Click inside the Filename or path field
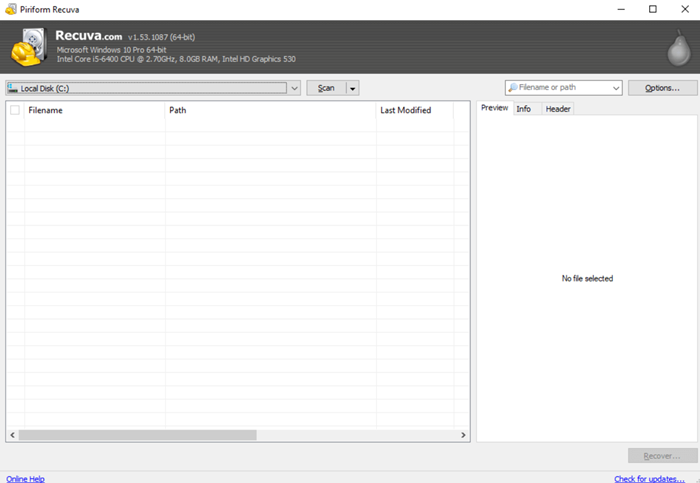This screenshot has height=483, width=700. point(563,87)
